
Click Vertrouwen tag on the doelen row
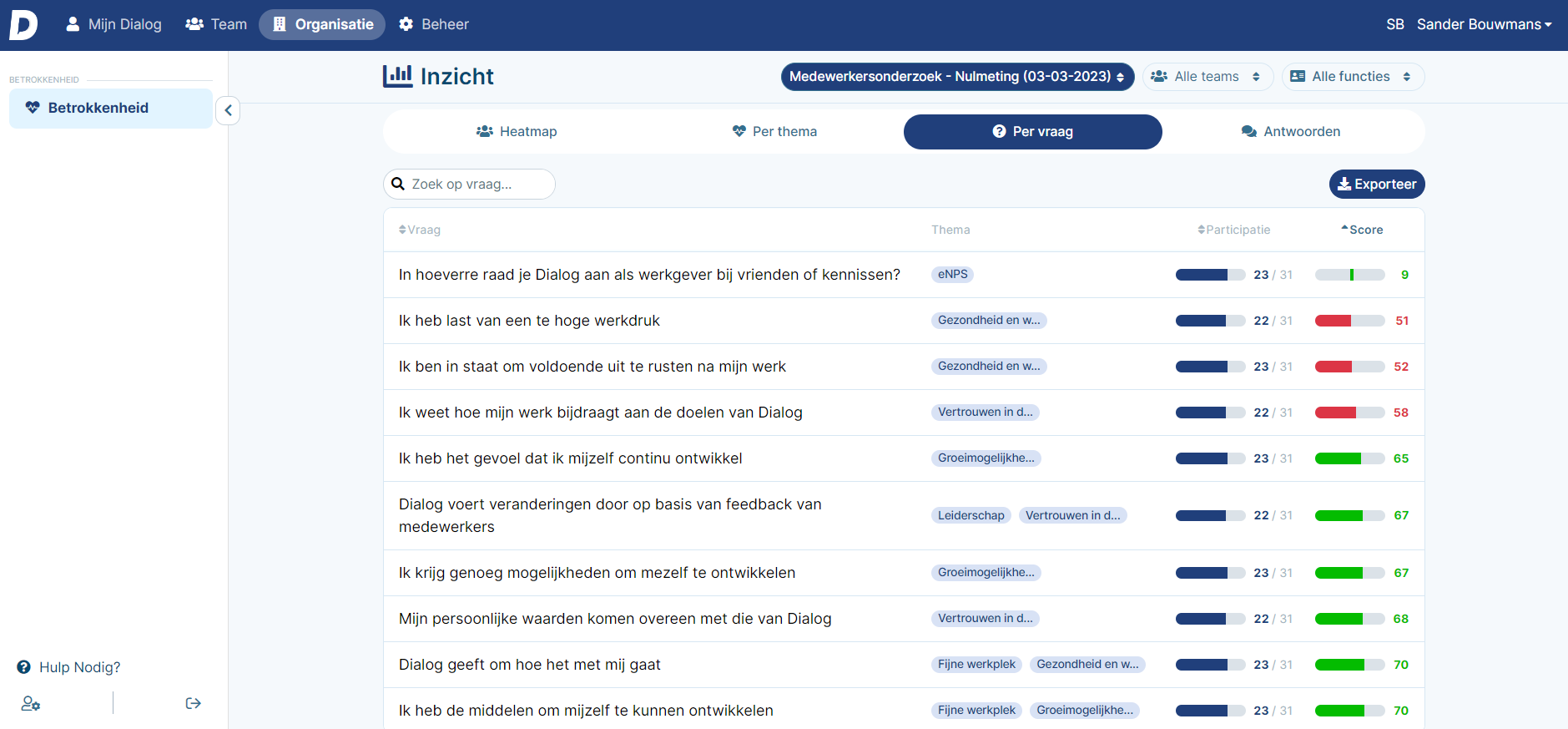tap(986, 413)
